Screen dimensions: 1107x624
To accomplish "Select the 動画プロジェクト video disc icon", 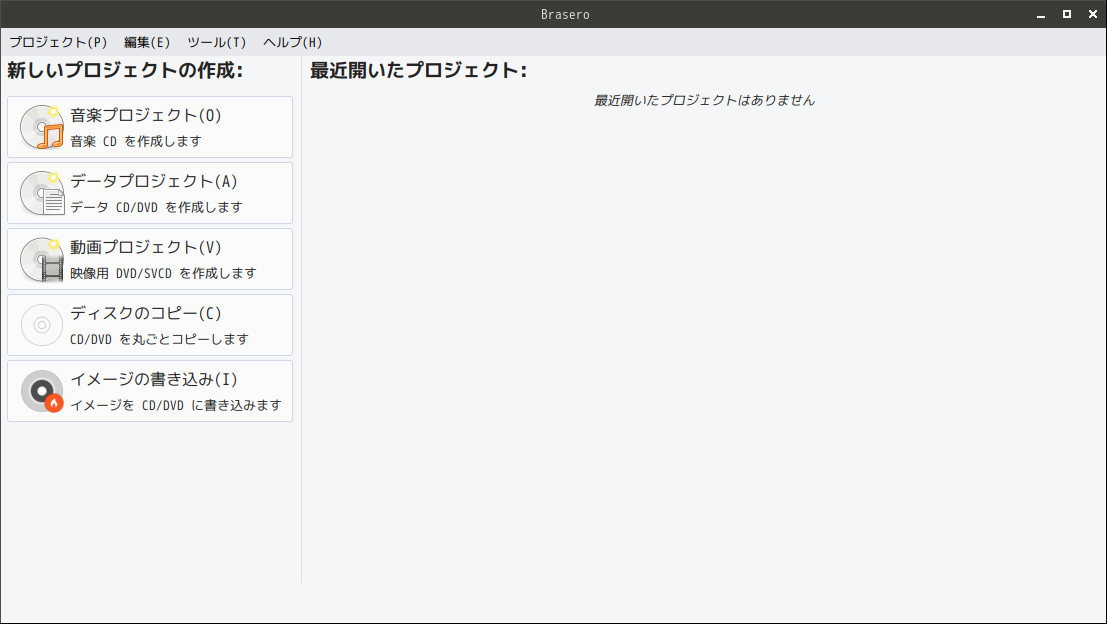I will [41, 258].
